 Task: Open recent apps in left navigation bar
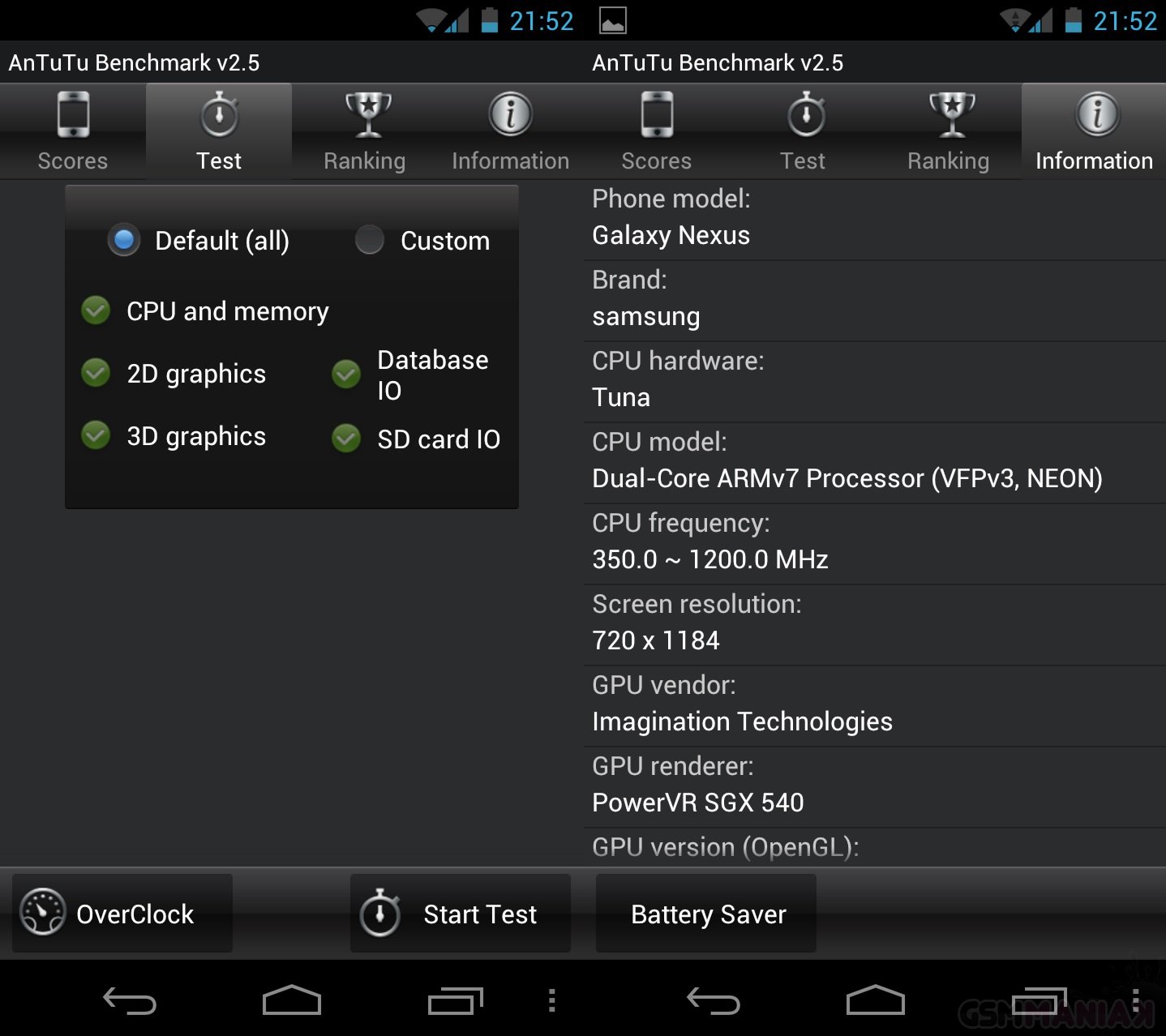point(455,1001)
